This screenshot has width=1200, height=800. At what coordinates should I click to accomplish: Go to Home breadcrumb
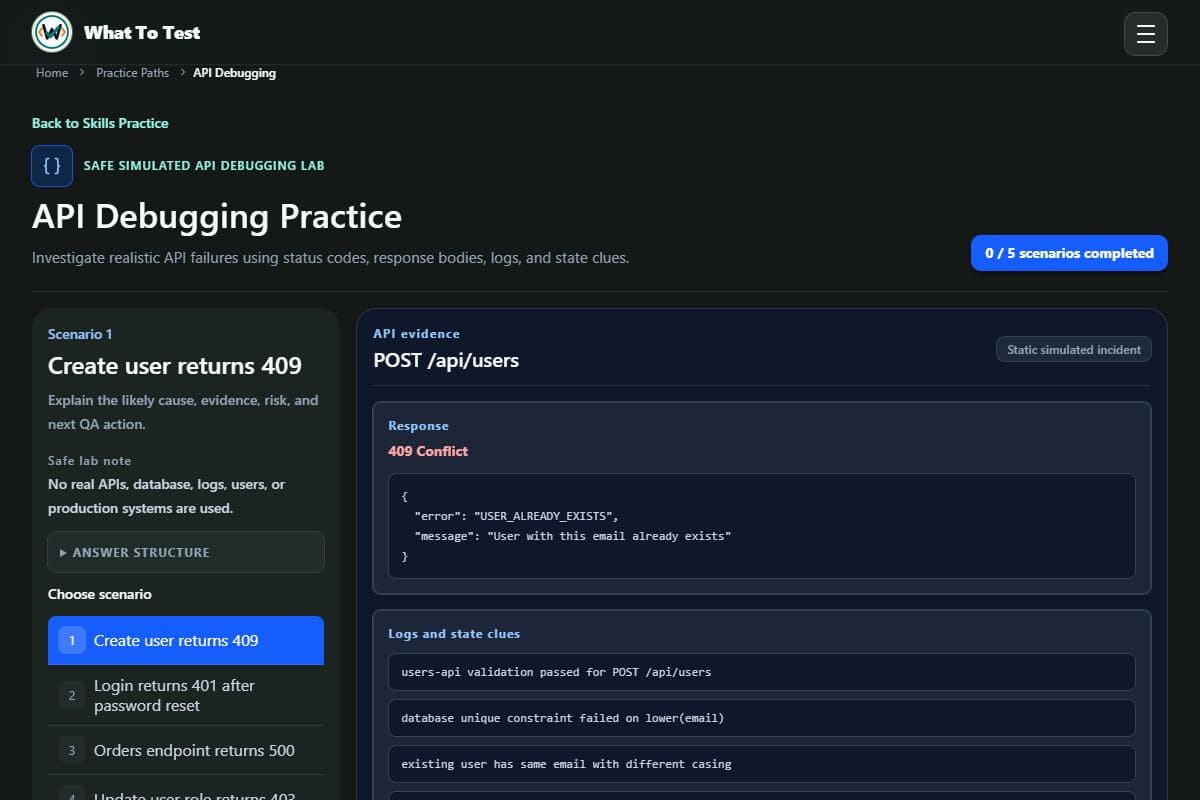52,73
